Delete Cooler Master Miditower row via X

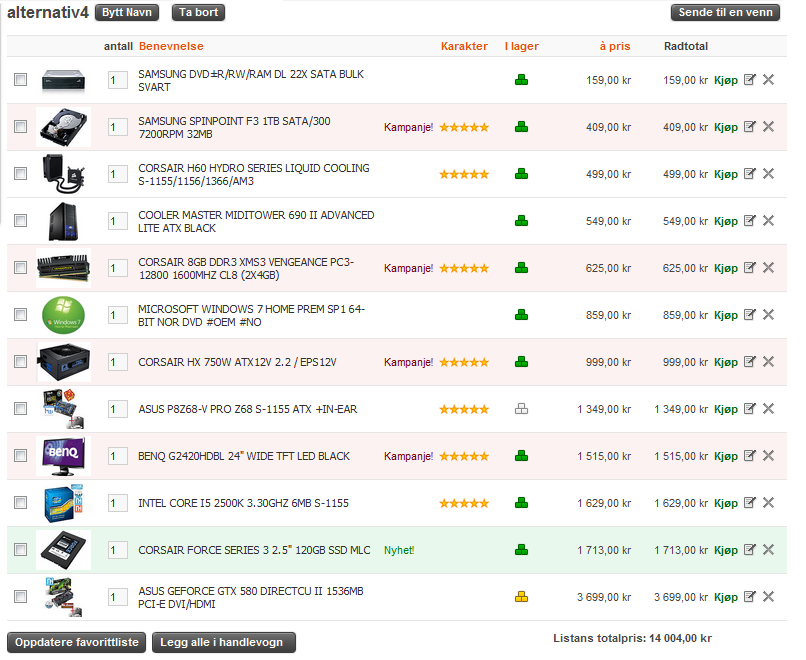768,221
